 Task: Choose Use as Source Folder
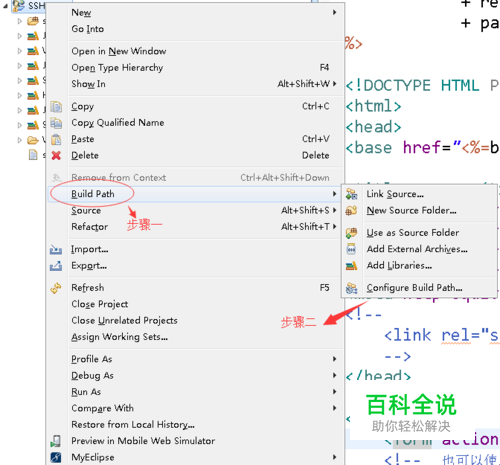click(419, 233)
